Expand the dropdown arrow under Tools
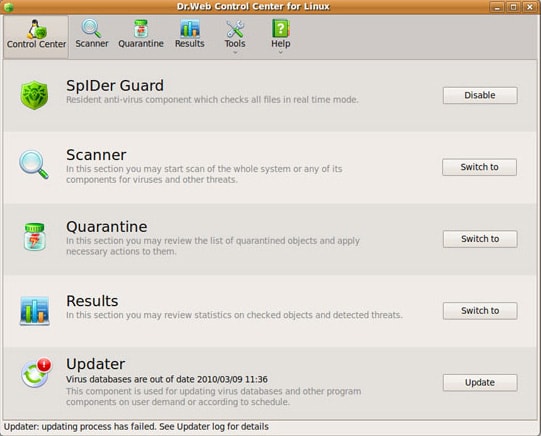This screenshot has height=436, width=541. pyautogui.click(x=235, y=53)
